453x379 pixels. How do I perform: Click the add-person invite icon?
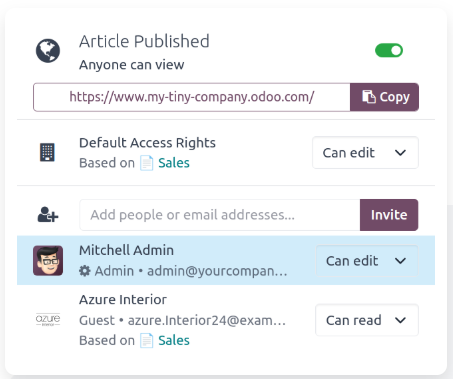pyautogui.click(x=48, y=214)
